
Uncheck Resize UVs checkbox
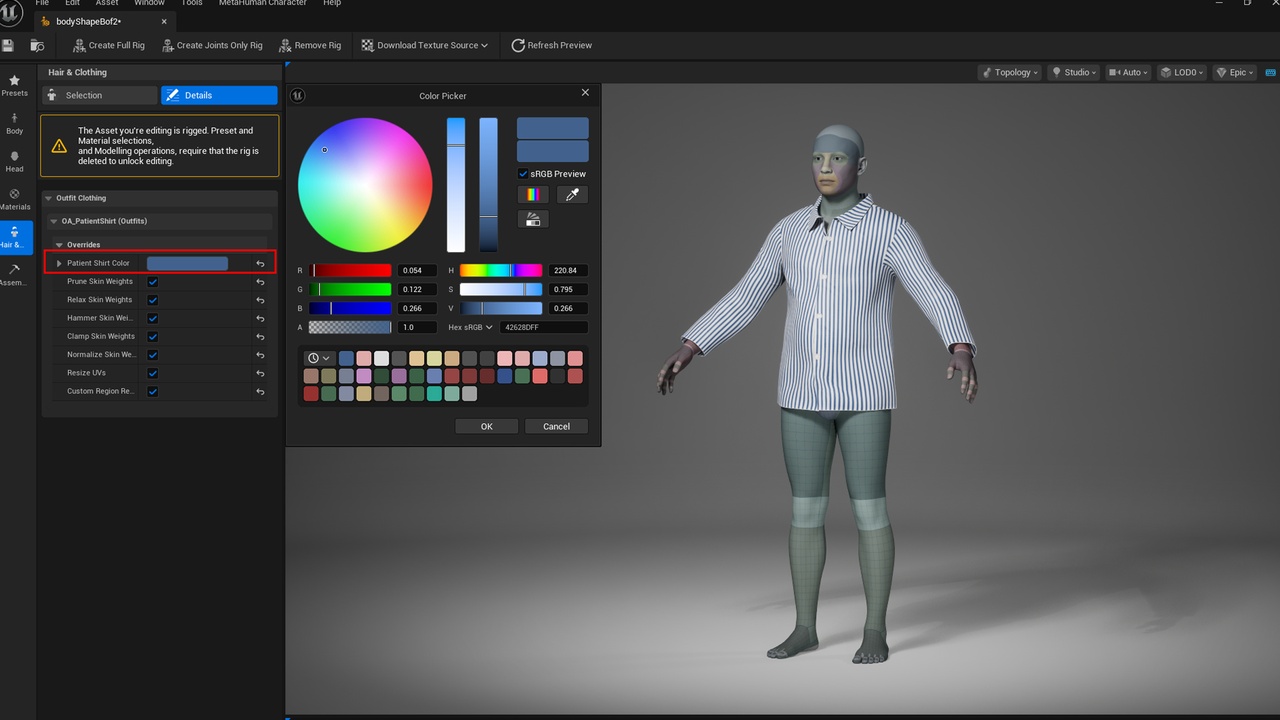153,373
